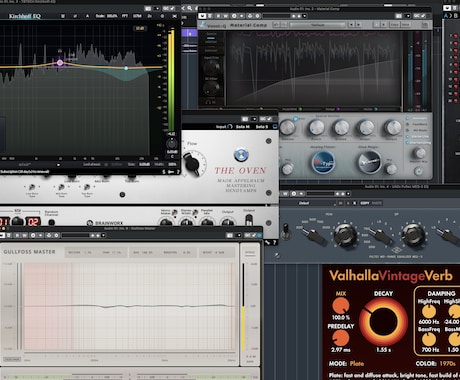Open dropdown beside Gullfoss Master snapshot icon

(238, 235)
